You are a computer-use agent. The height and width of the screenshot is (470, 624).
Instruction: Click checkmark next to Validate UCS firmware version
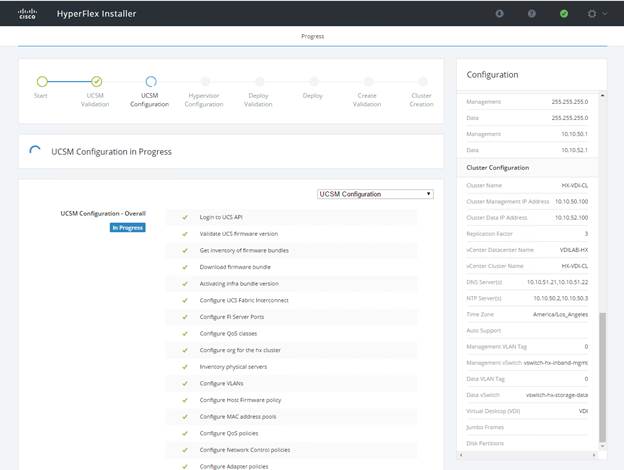(x=185, y=234)
